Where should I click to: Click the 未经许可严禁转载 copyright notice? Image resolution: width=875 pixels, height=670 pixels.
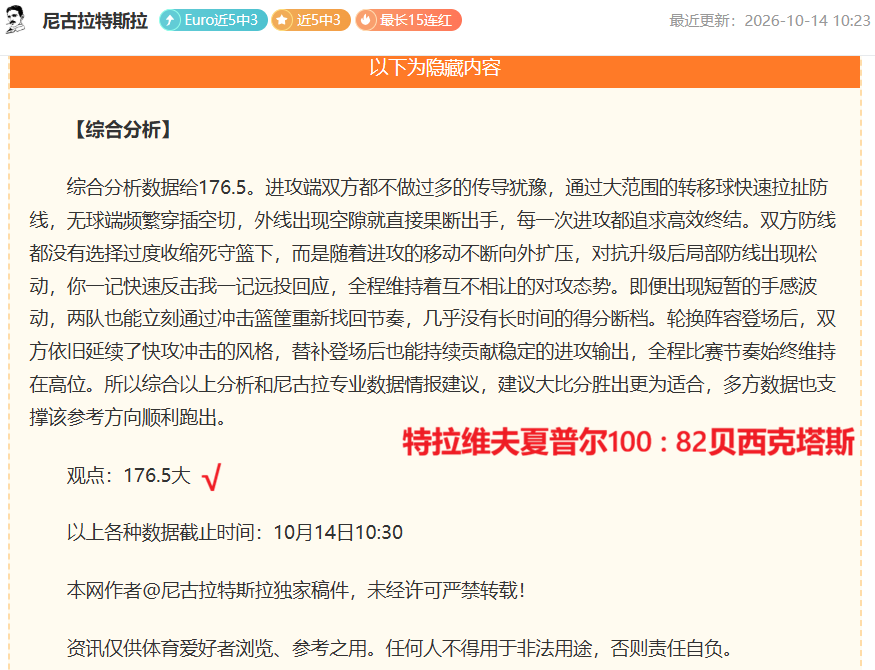[296, 590]
